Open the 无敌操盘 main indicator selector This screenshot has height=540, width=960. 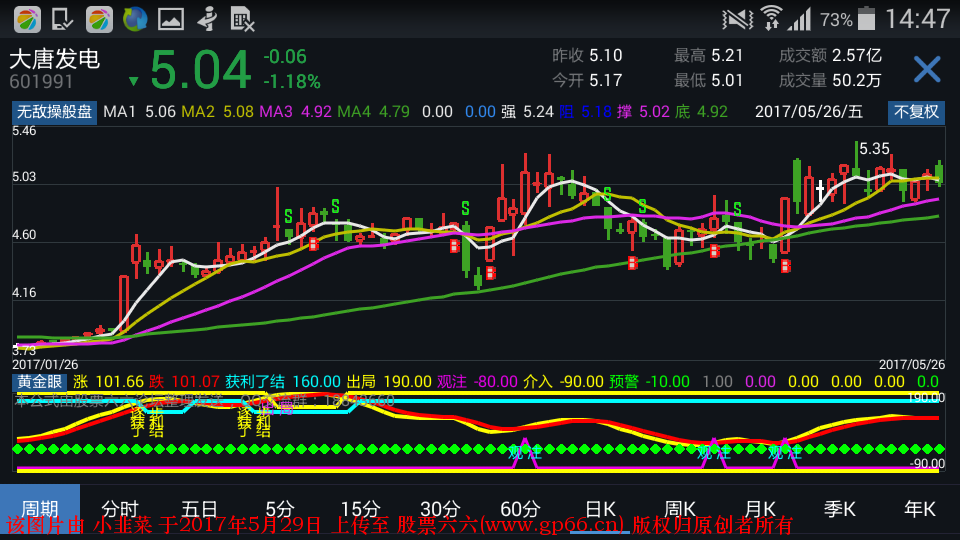54,112
